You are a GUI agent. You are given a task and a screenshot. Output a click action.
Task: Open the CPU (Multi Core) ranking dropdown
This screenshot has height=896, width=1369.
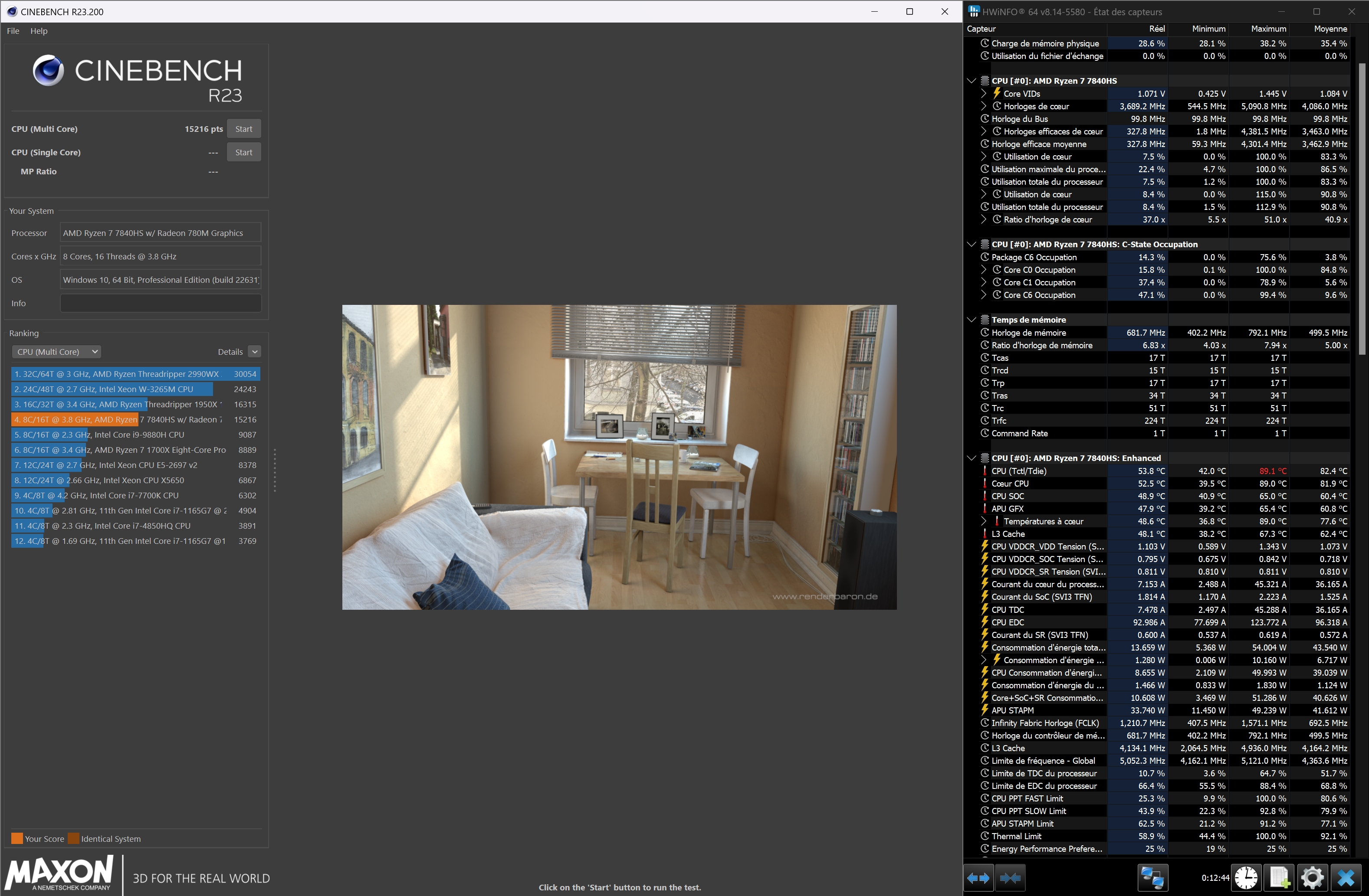pyautogui.click(x=56, y=352)
